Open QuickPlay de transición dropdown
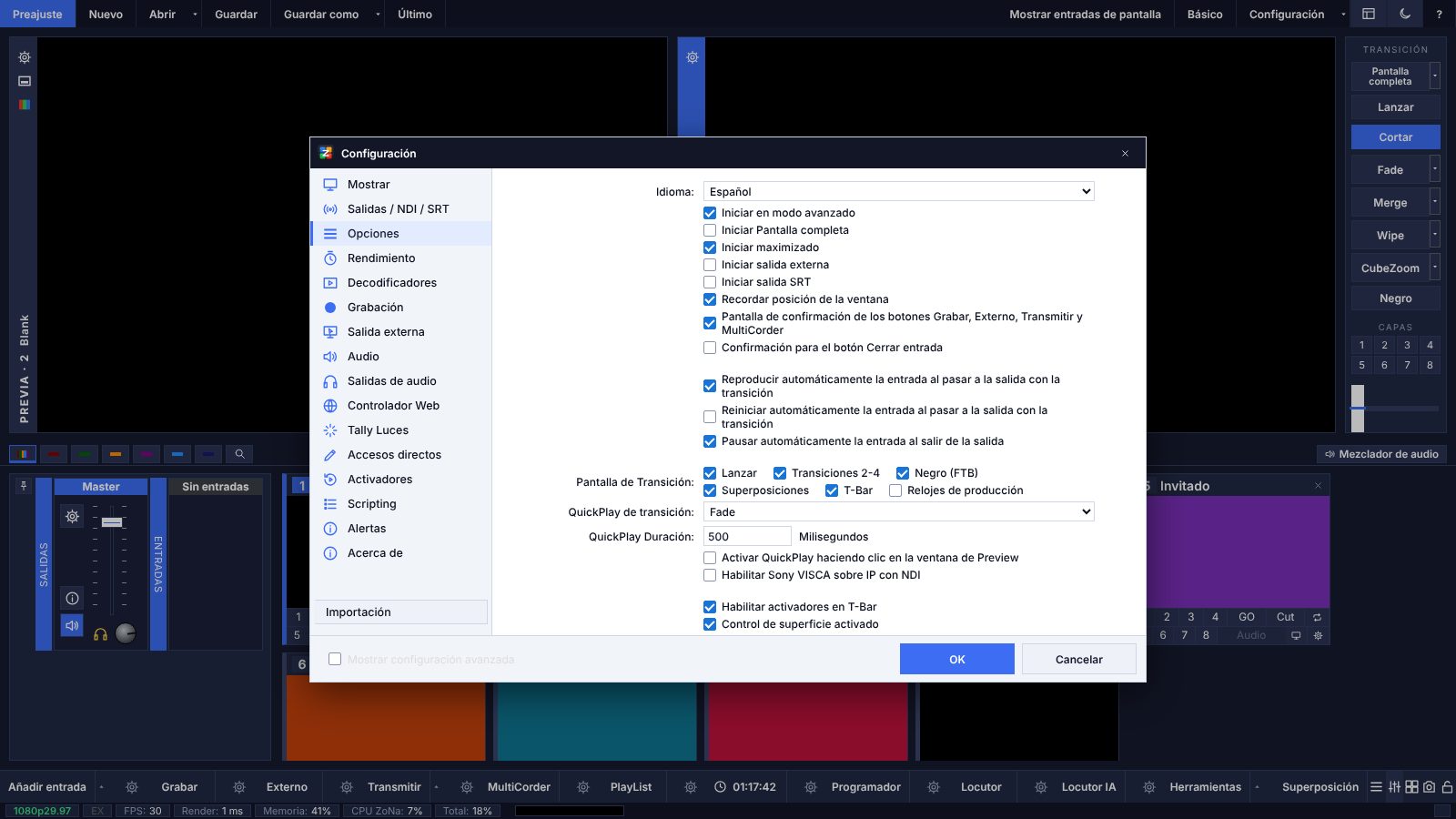The height and width of the screenshot is (819, 1456). pos(899,512)
